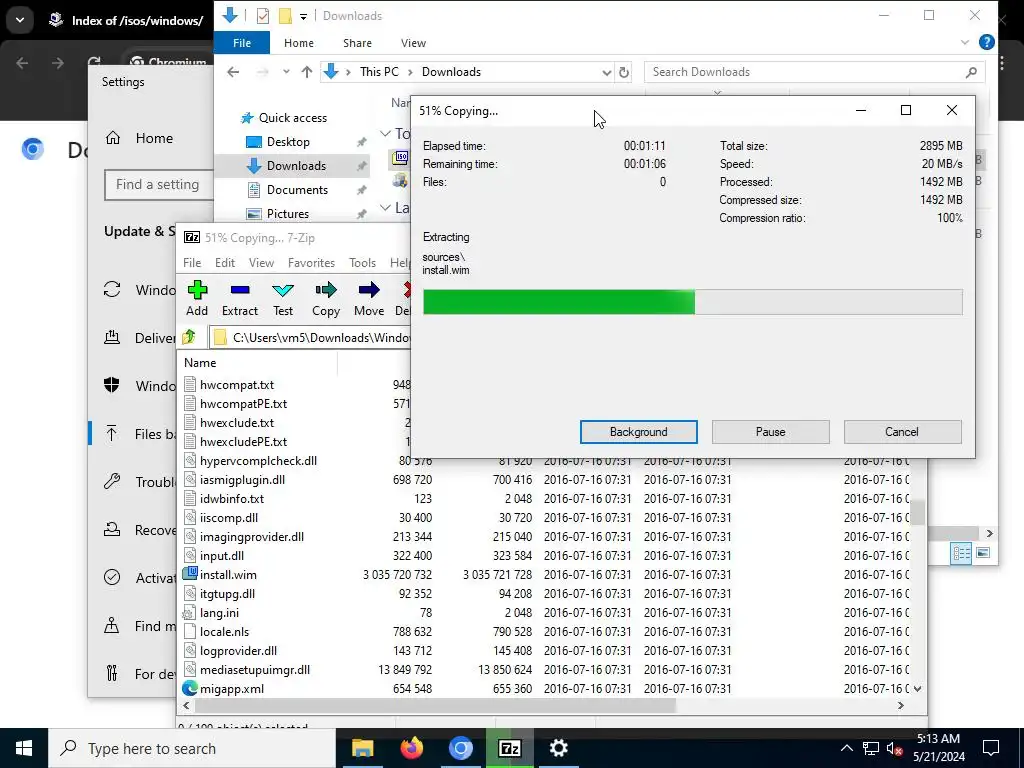This screenshot has width=1024, height=768.
Task: Open Chromium from the taskbar
Action: 460,748
